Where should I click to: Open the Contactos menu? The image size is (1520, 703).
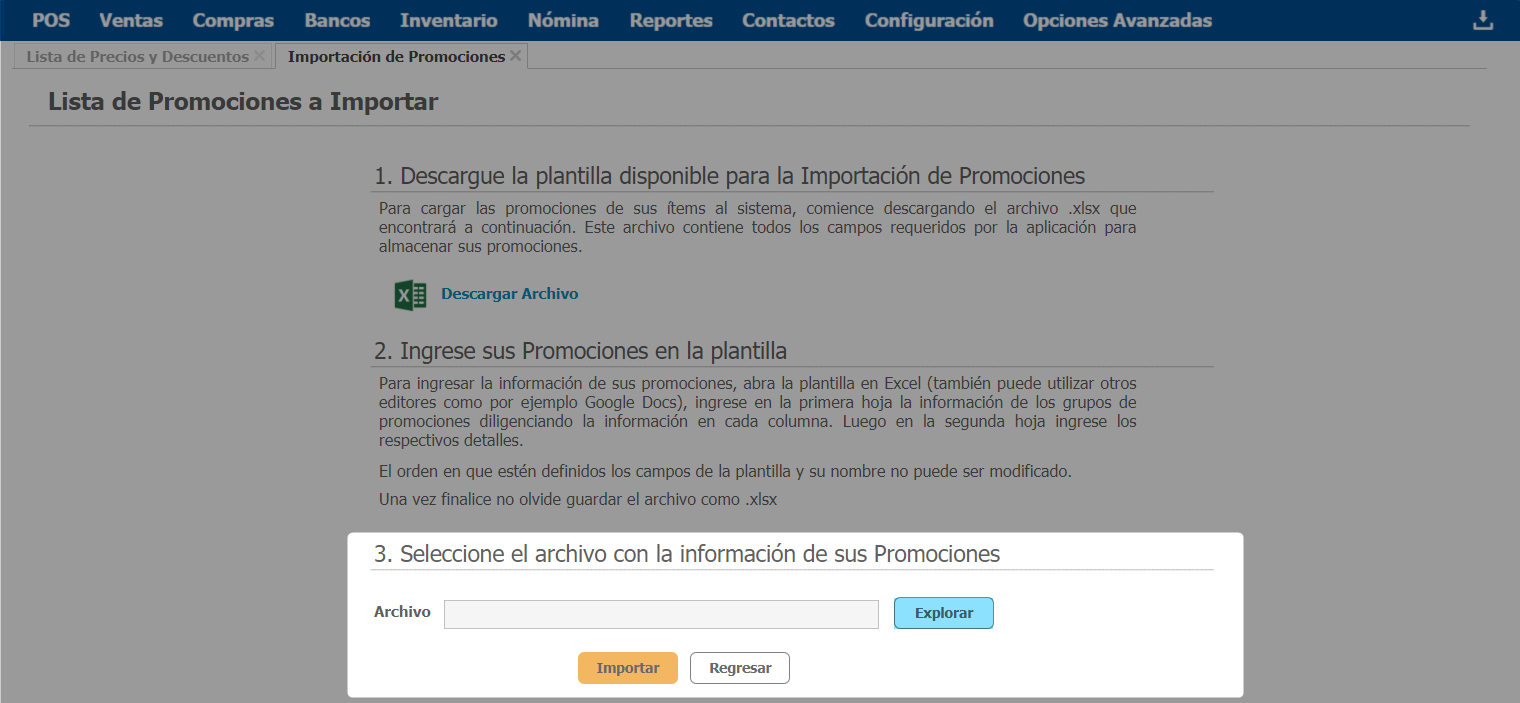pos(788,21)
